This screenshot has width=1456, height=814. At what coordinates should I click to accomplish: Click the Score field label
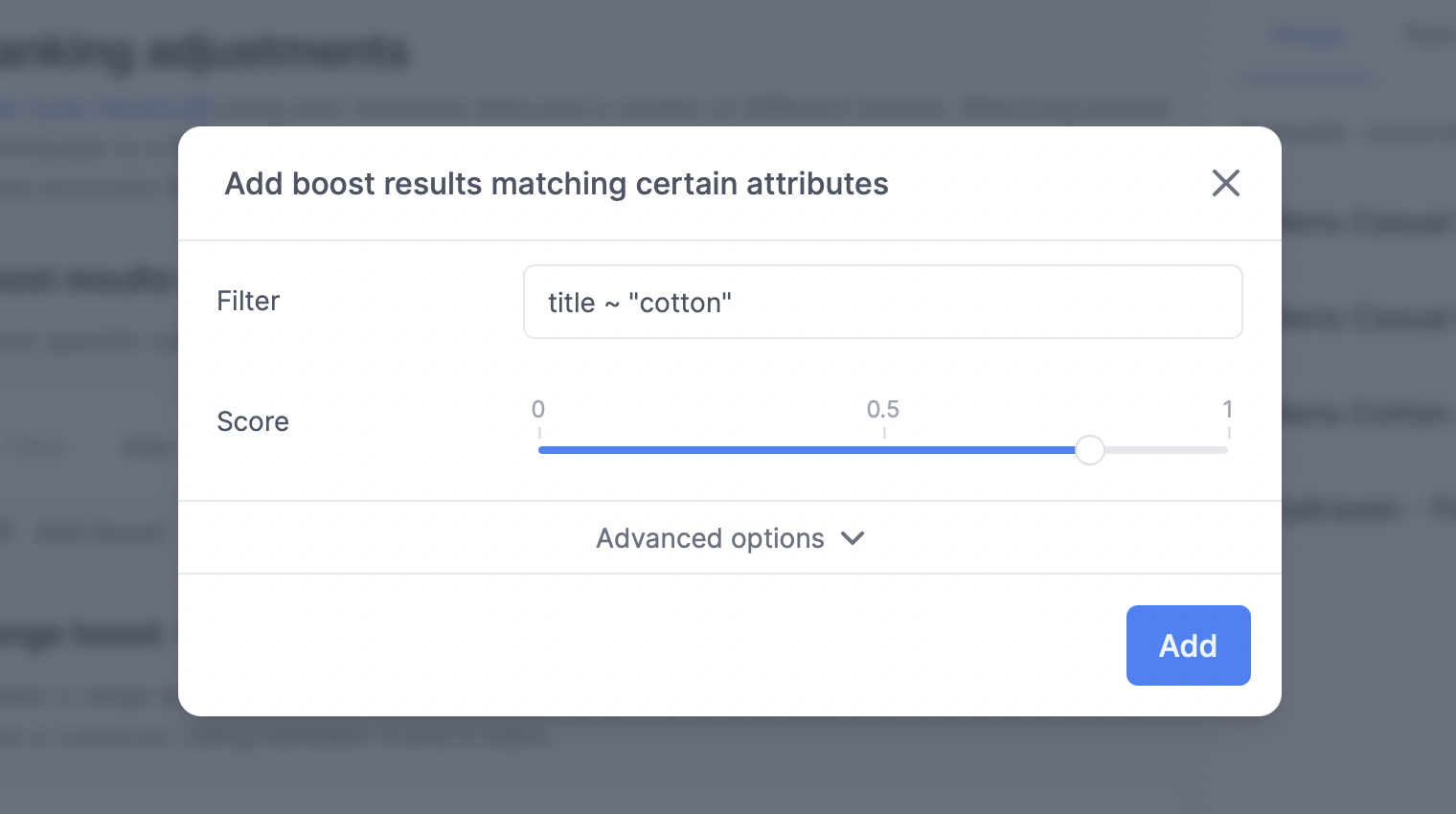point(253,421)
